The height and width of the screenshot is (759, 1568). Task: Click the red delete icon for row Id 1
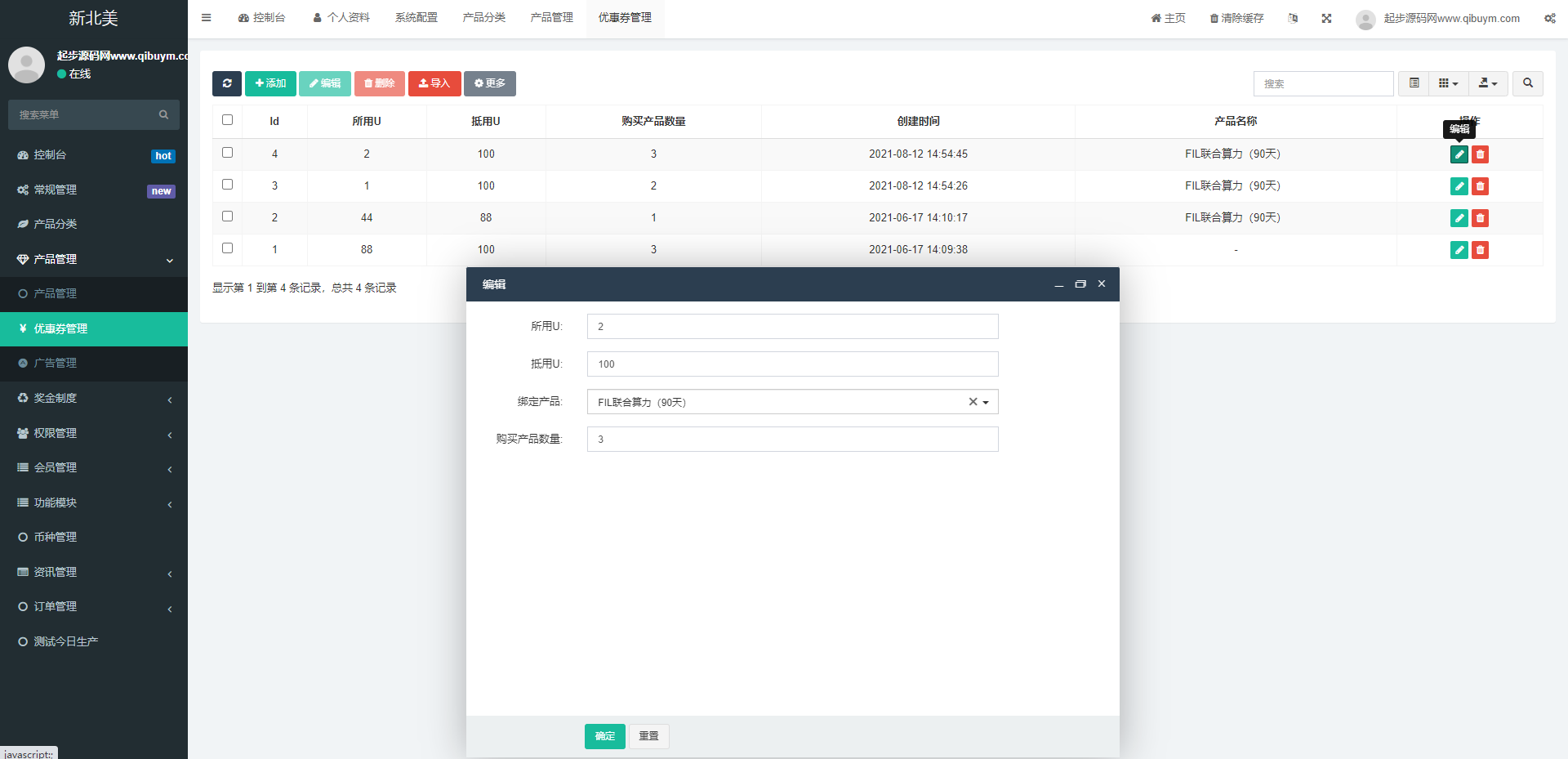(x=1480, y=250)
